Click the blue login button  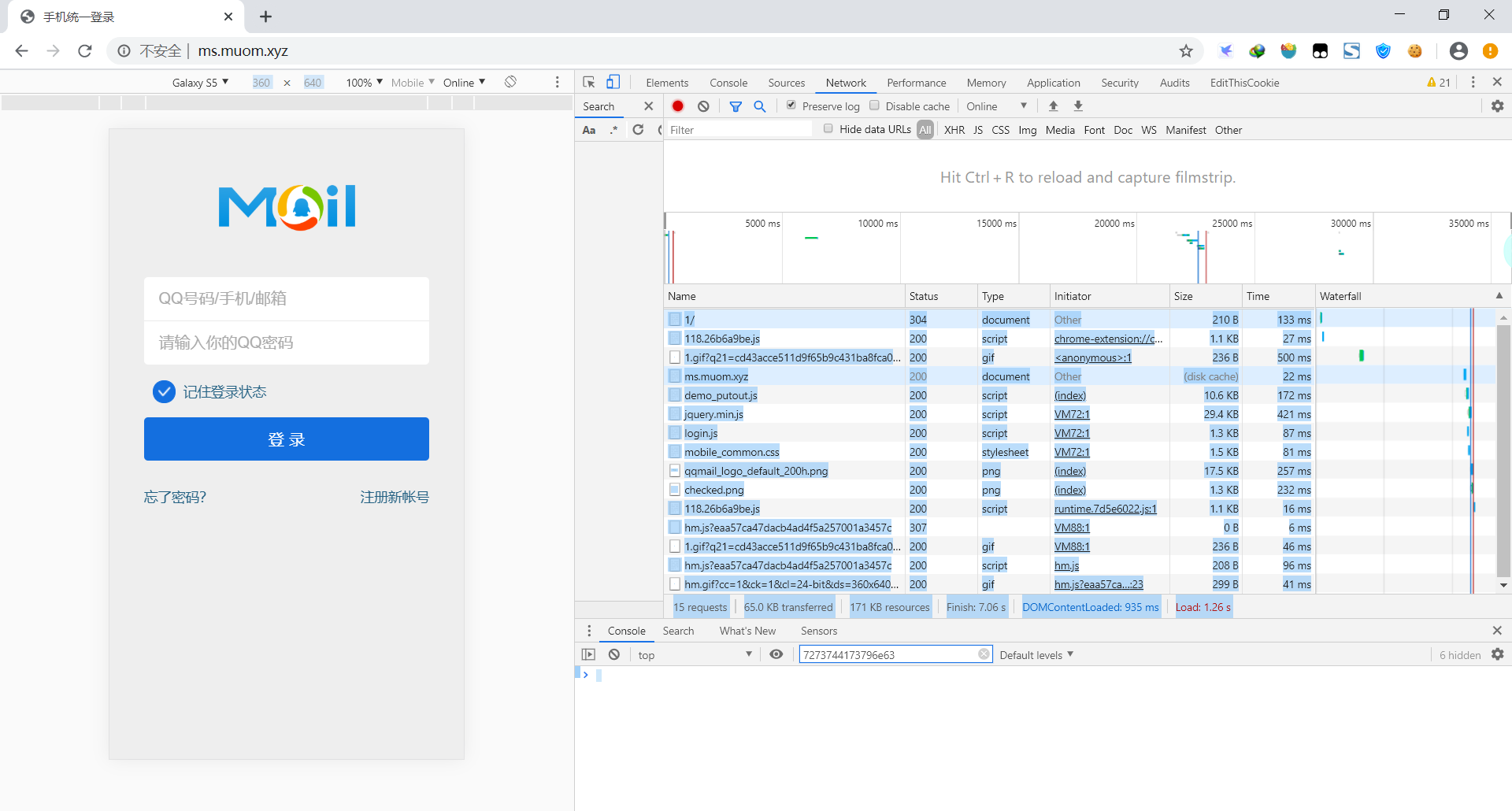tap(287, 439)
